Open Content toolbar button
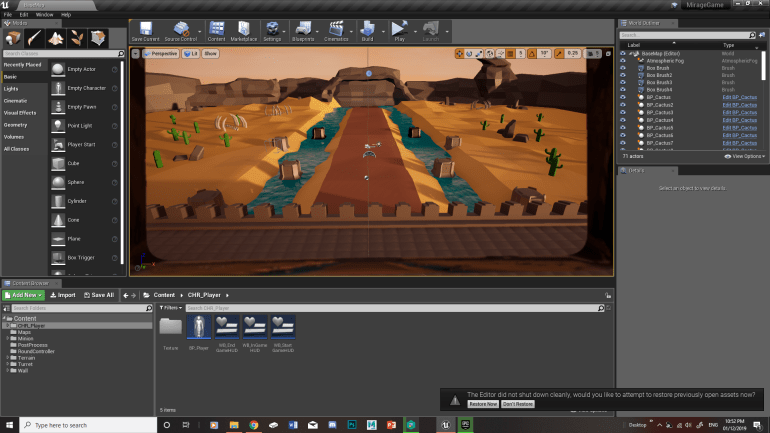The image size is (770, 433). click(x=216, y=31)
